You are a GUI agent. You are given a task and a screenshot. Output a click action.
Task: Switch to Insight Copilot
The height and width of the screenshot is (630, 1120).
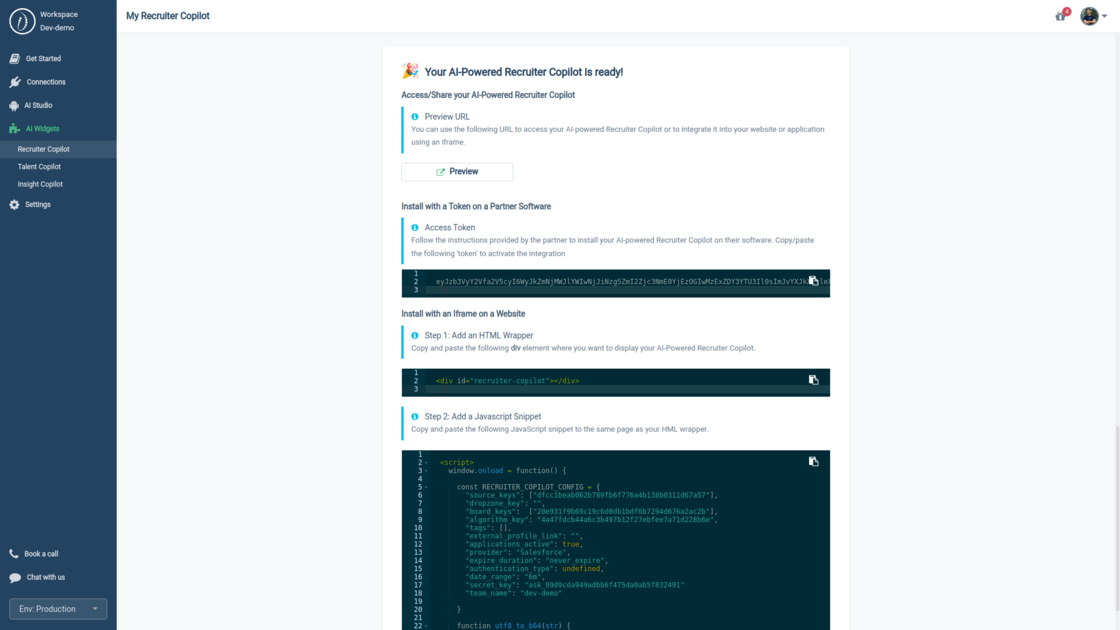tap(38, 184)
